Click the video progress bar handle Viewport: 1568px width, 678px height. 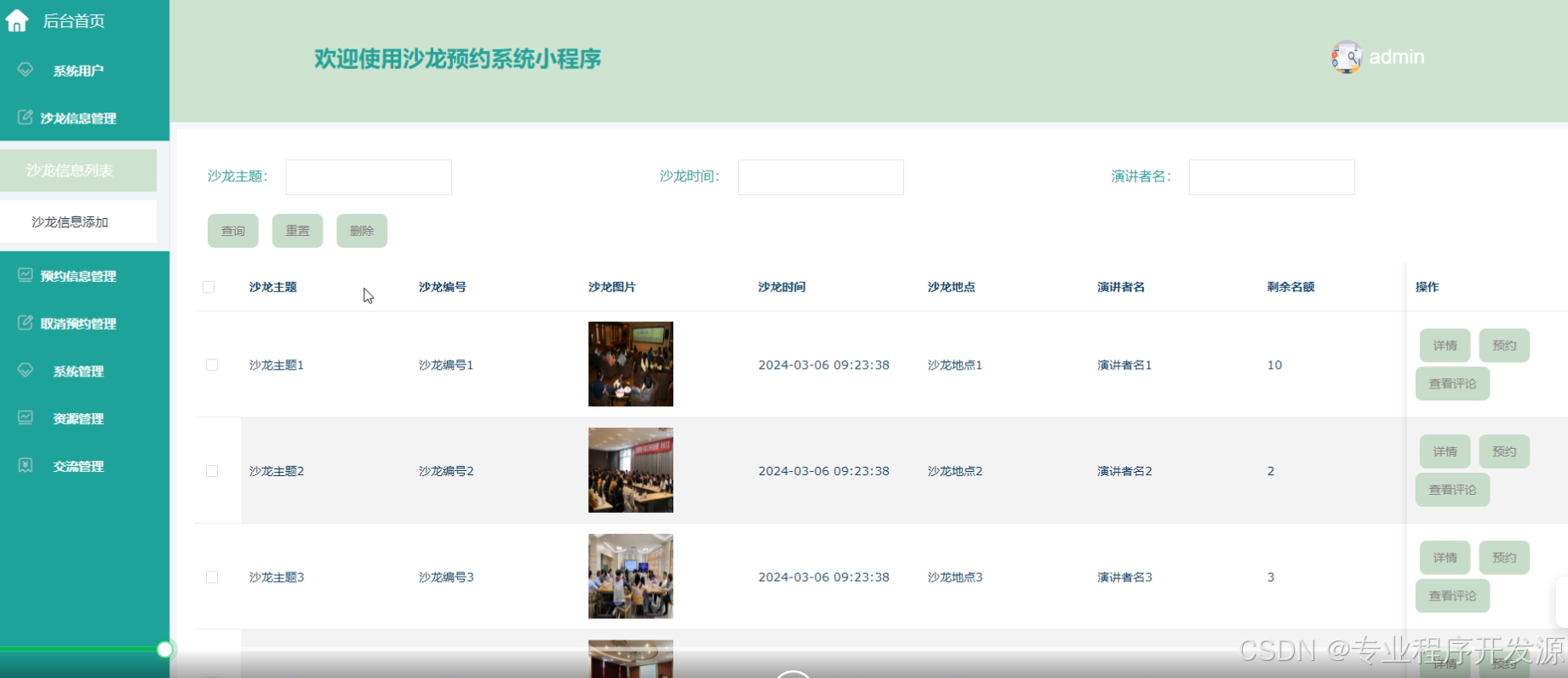coord(165,650)
